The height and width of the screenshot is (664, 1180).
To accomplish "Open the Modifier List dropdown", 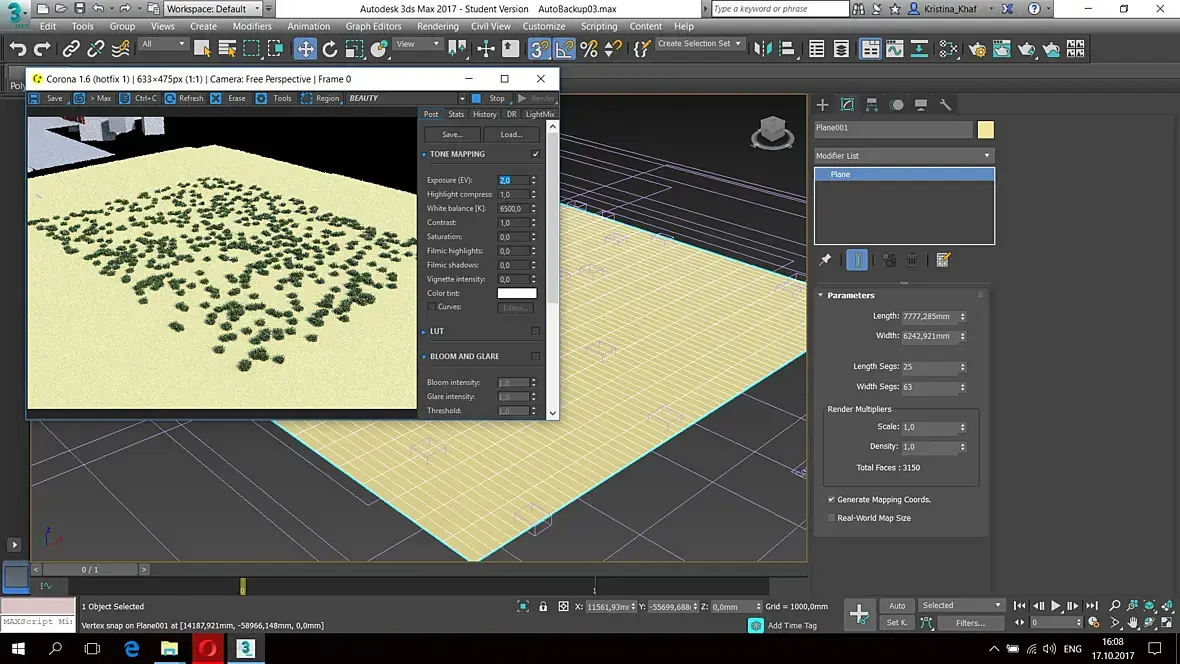I will point(903,155).
